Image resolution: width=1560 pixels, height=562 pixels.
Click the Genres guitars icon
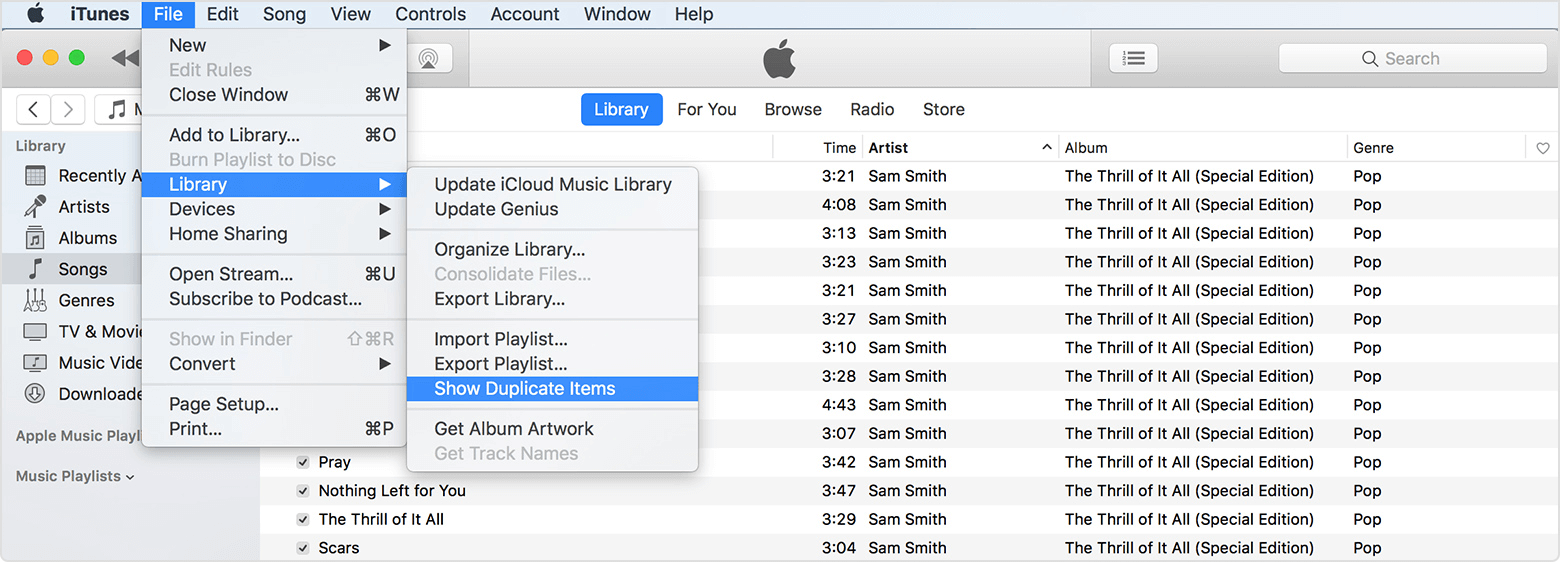tap(35, 300)
